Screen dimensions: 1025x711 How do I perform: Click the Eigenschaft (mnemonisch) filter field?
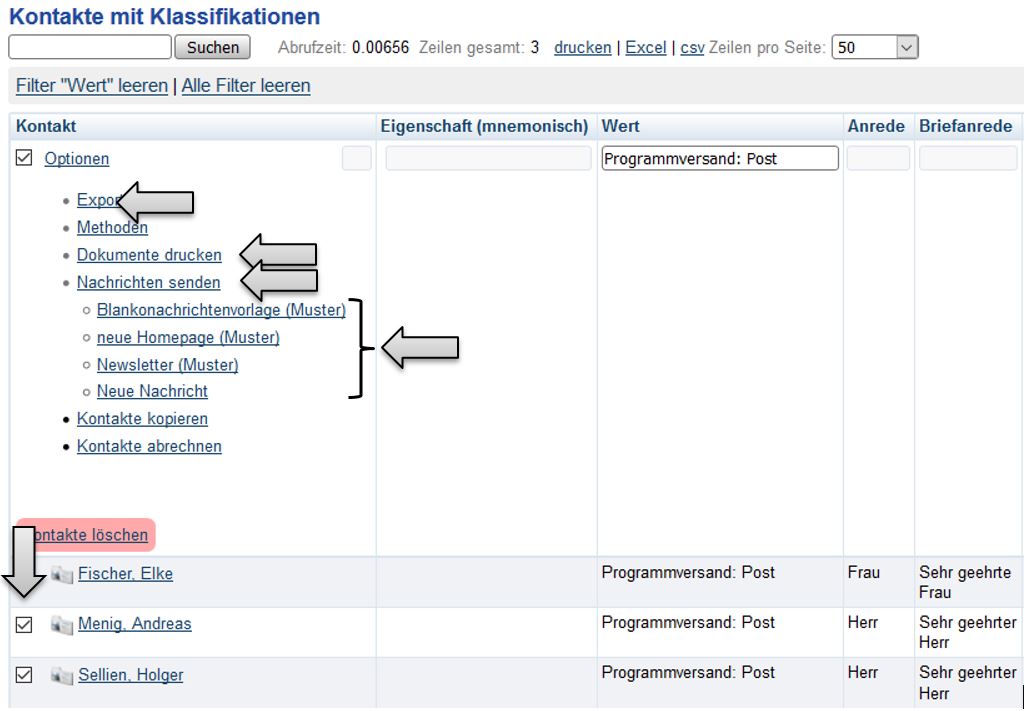coord(485,158)
